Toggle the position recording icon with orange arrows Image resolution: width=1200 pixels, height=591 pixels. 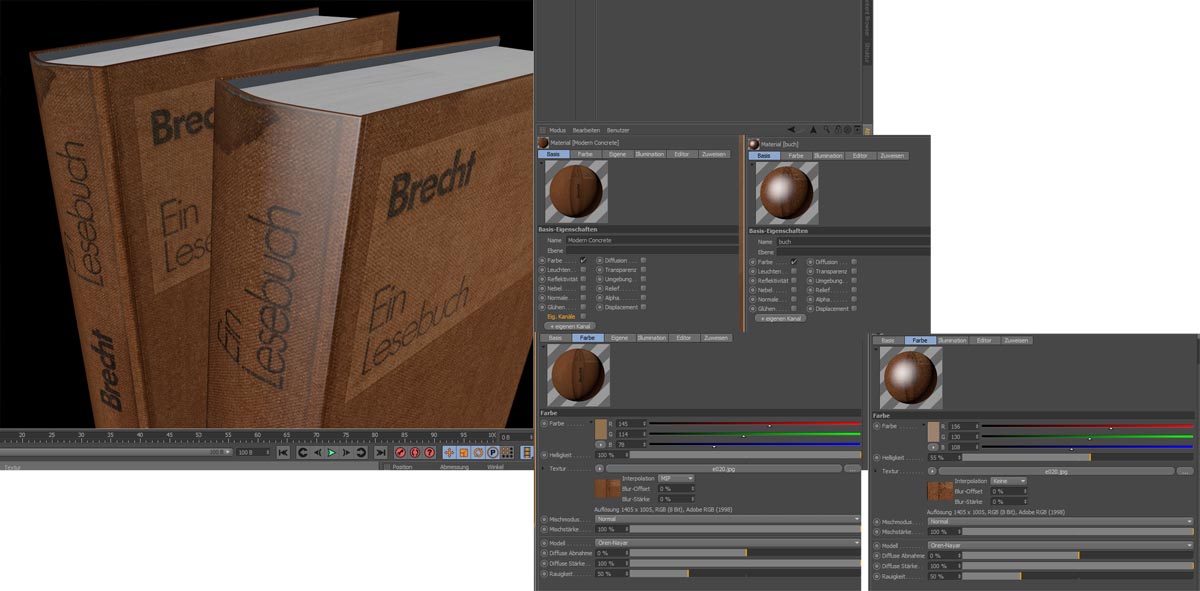tap(449, 453)
